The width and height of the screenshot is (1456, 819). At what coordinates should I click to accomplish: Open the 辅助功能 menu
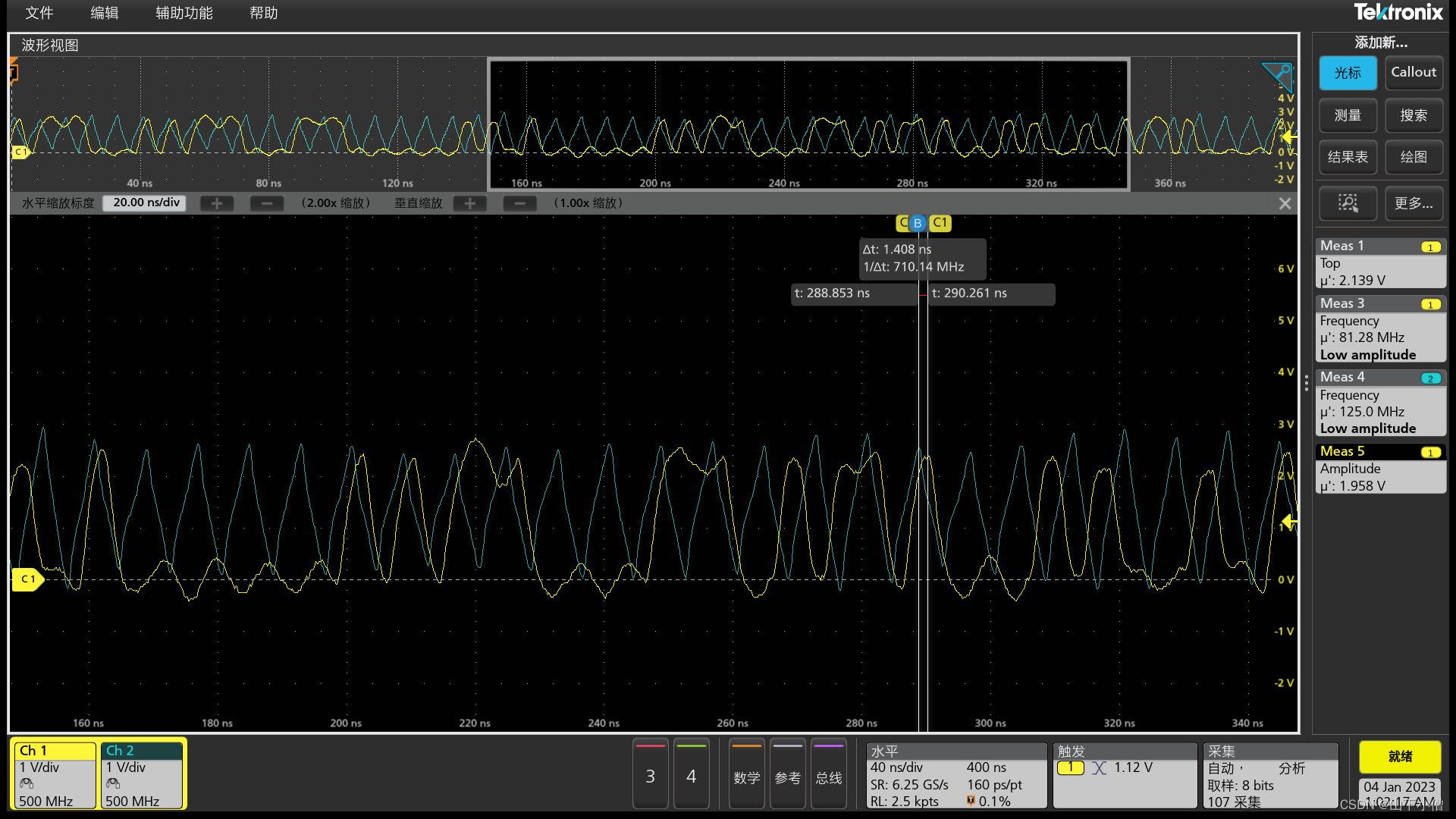[x=184, y=13]
